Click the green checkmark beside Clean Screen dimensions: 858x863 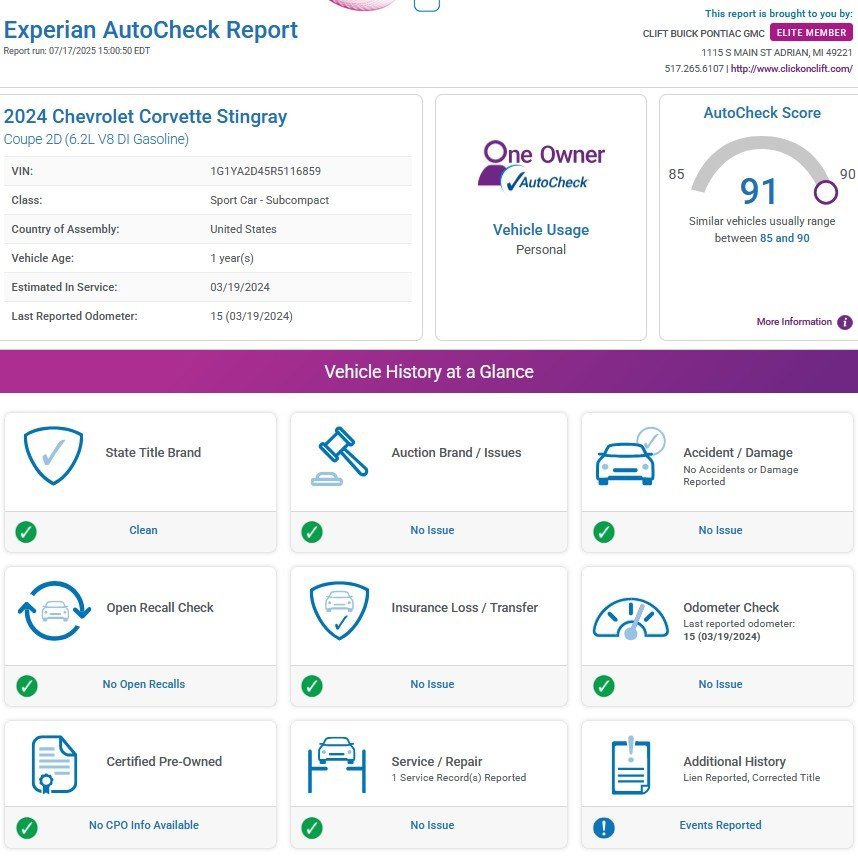coord(27,531)
